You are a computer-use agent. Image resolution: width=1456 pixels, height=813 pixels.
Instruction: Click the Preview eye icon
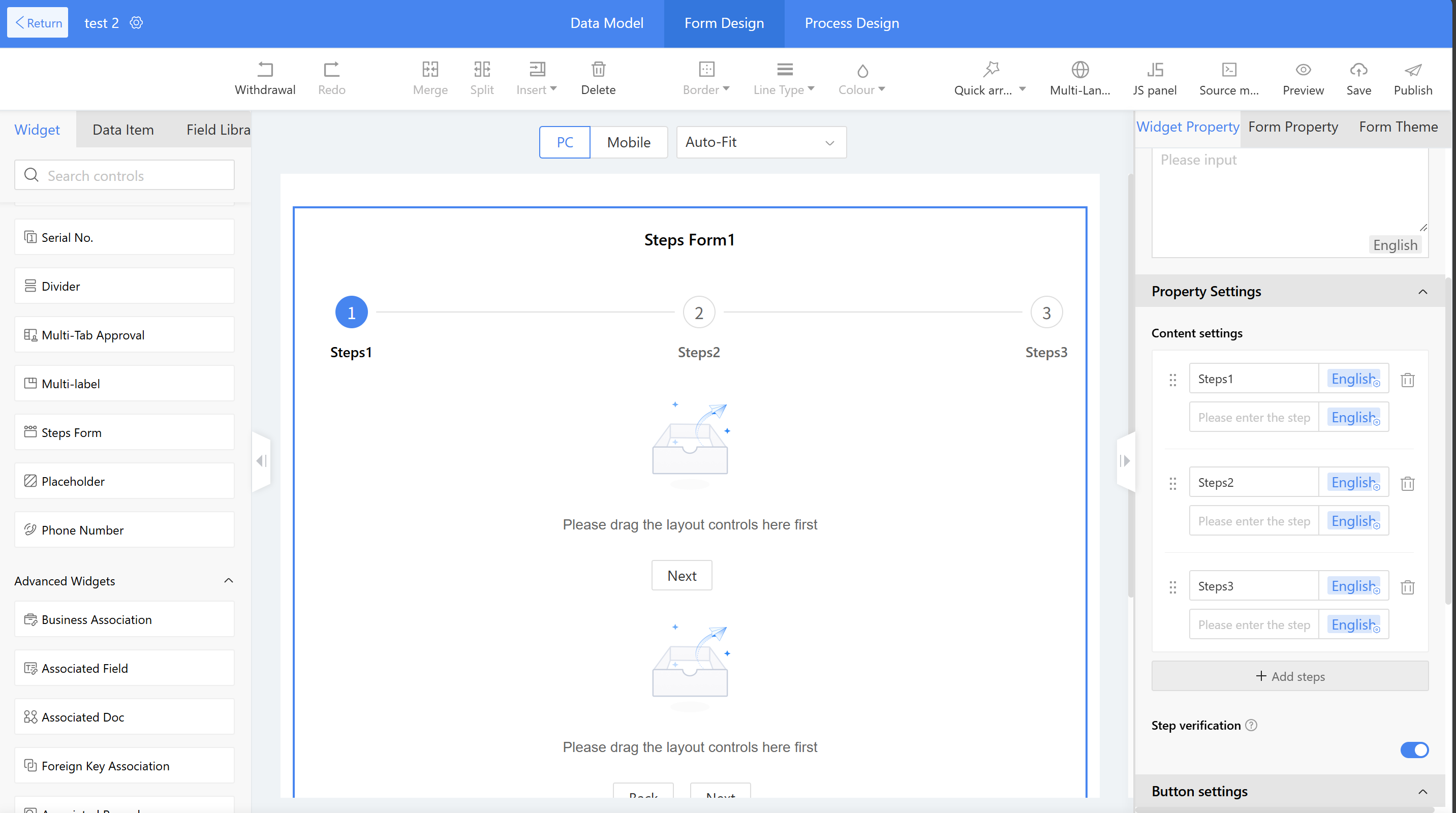[x=1303, y=70]
